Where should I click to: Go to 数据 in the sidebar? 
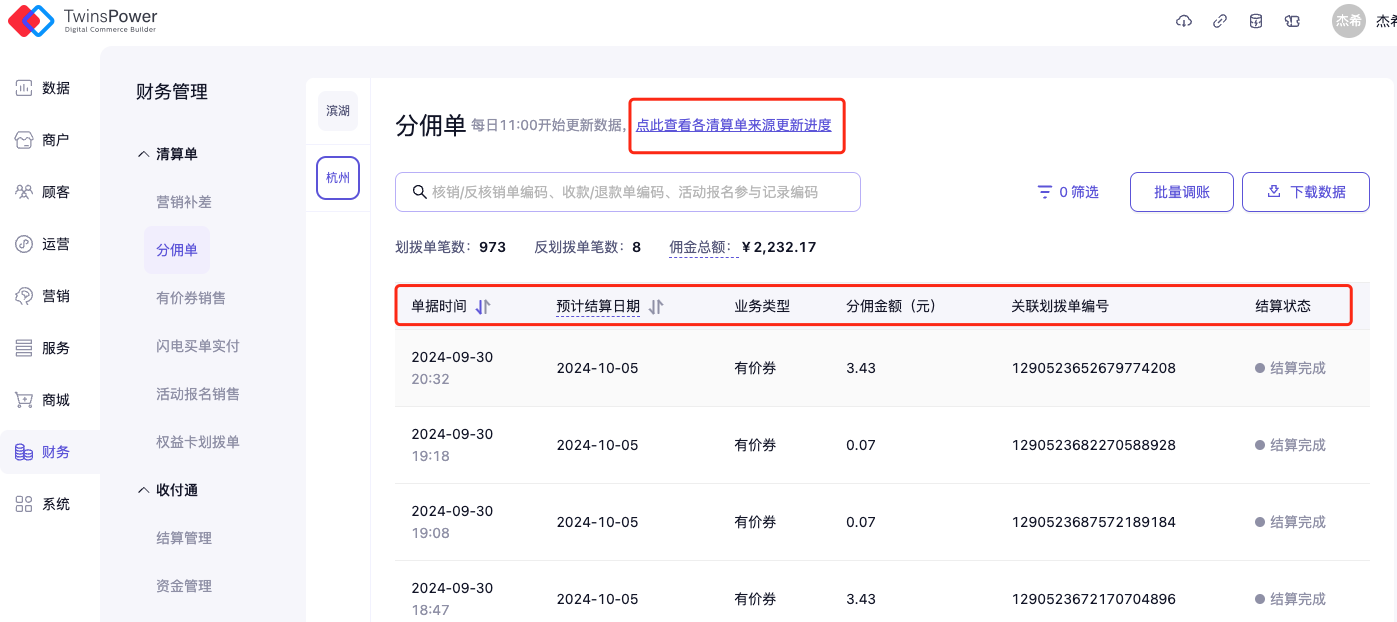[x=44, y=88]
